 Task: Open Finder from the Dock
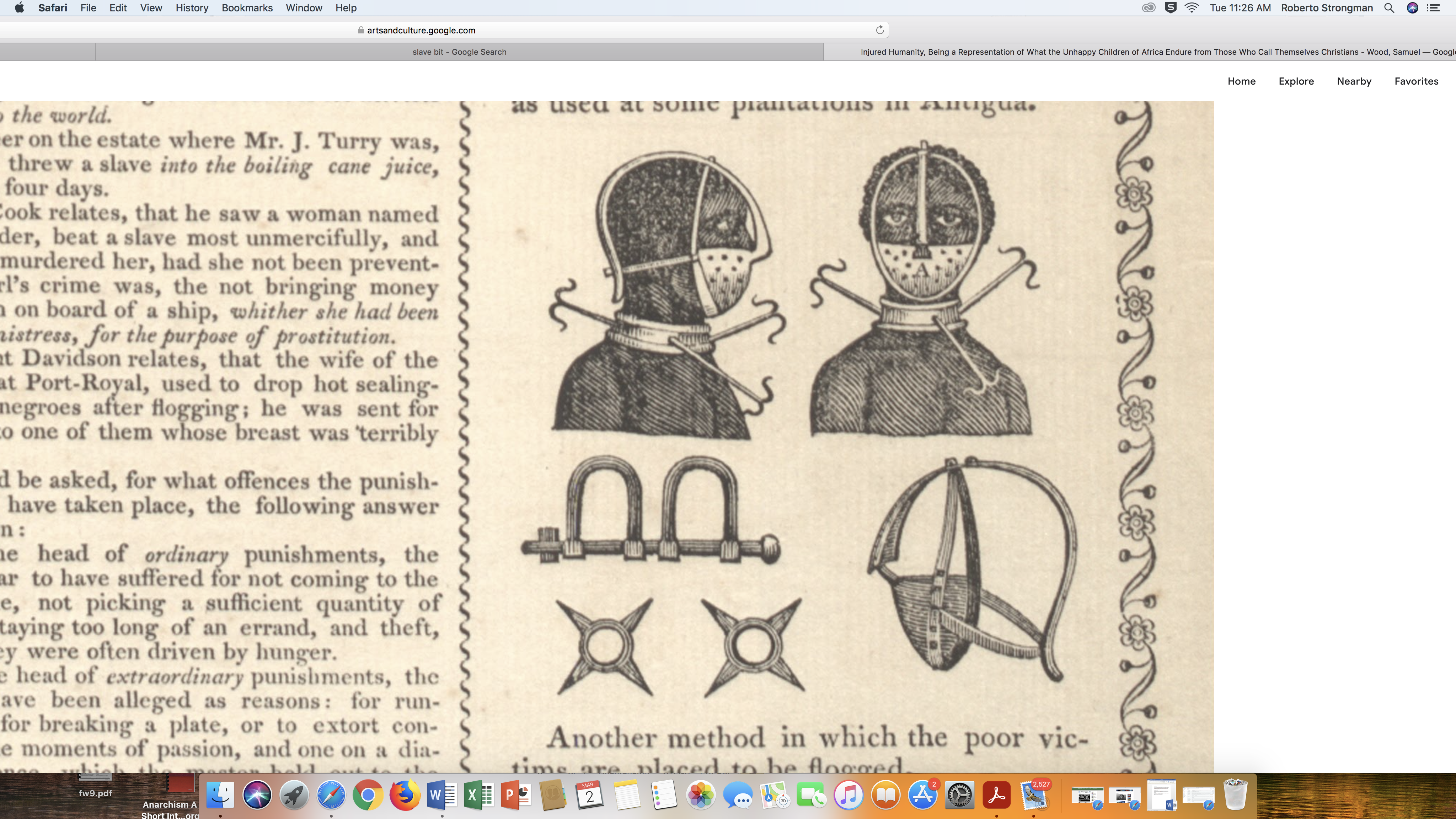tap(220, 795)
